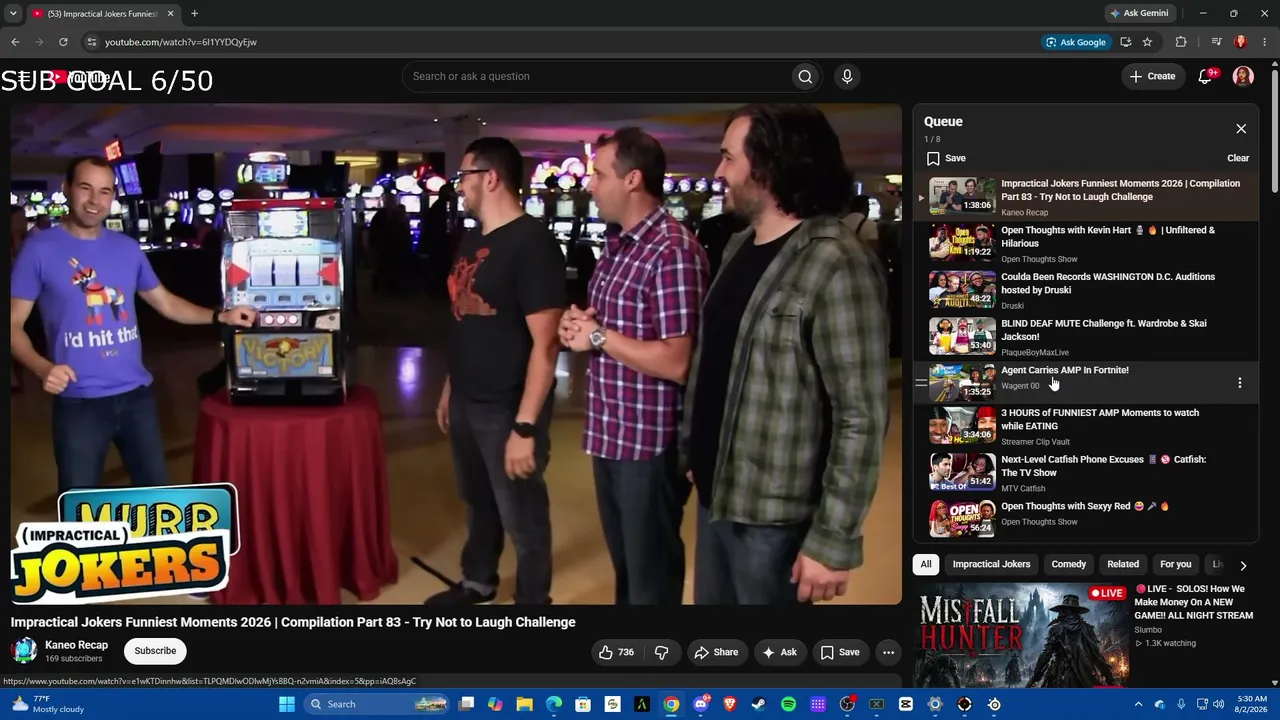Image resolution: width=1280 pixels, height=720 pixels.
Task: Open the YouTube account avatar menu
Action: coord(1243,76)
